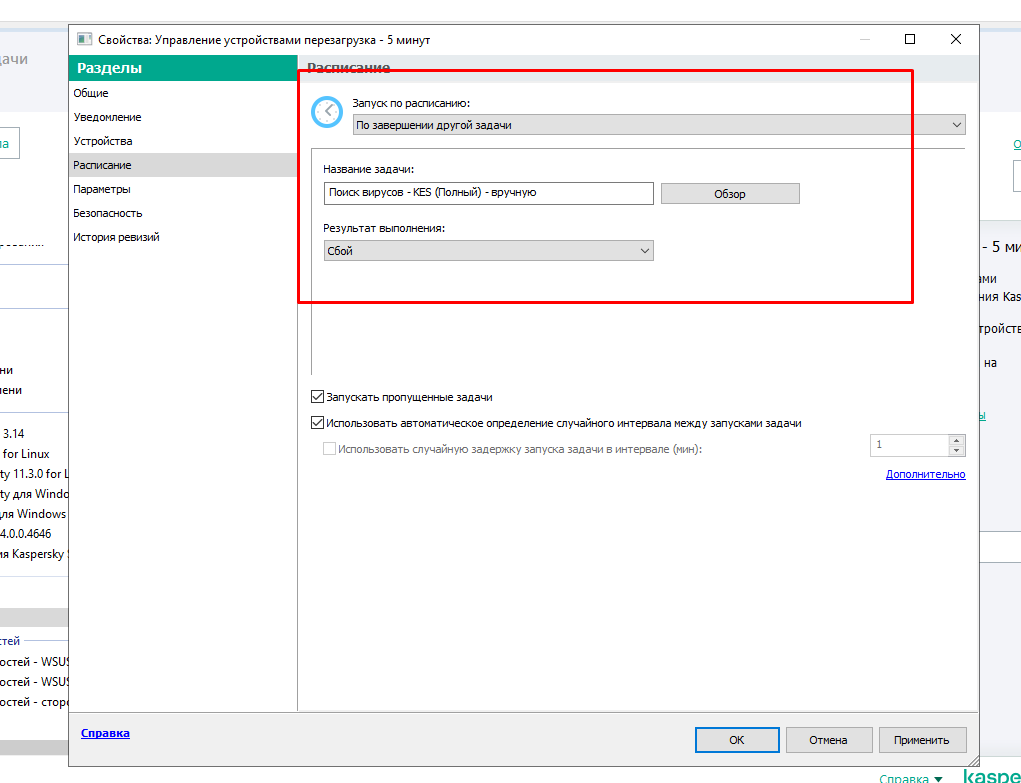Open the Дополнительно link

tap(925, 474)
